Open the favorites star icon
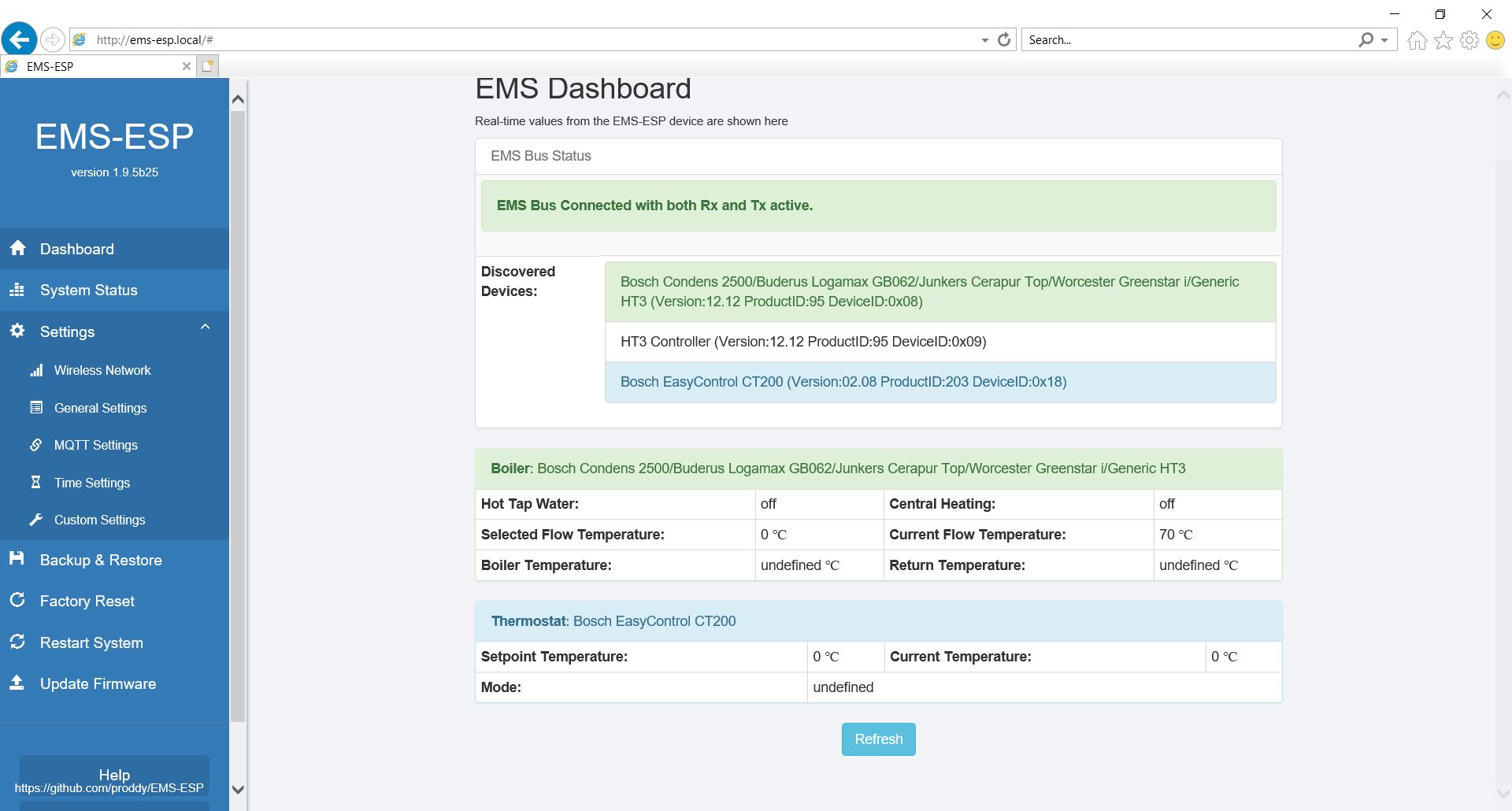 (1443, 40)
